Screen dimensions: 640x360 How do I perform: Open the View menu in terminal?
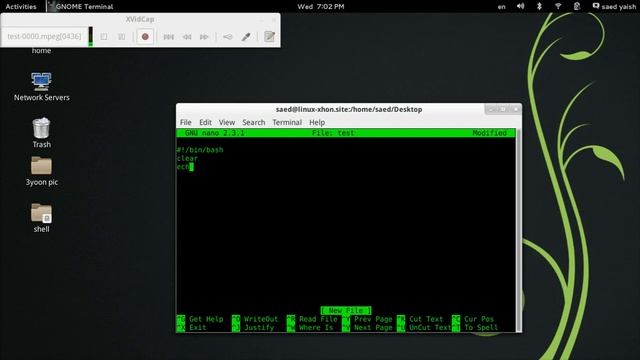click(x=227, y=122)
